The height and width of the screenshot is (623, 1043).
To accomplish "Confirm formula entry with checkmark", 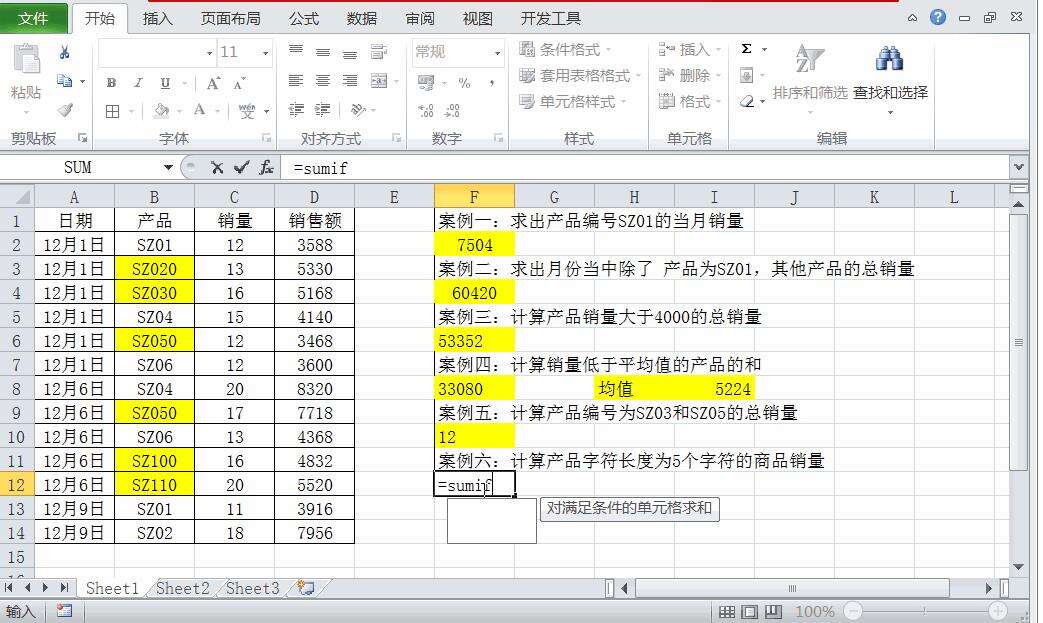I will click(241, 168).
